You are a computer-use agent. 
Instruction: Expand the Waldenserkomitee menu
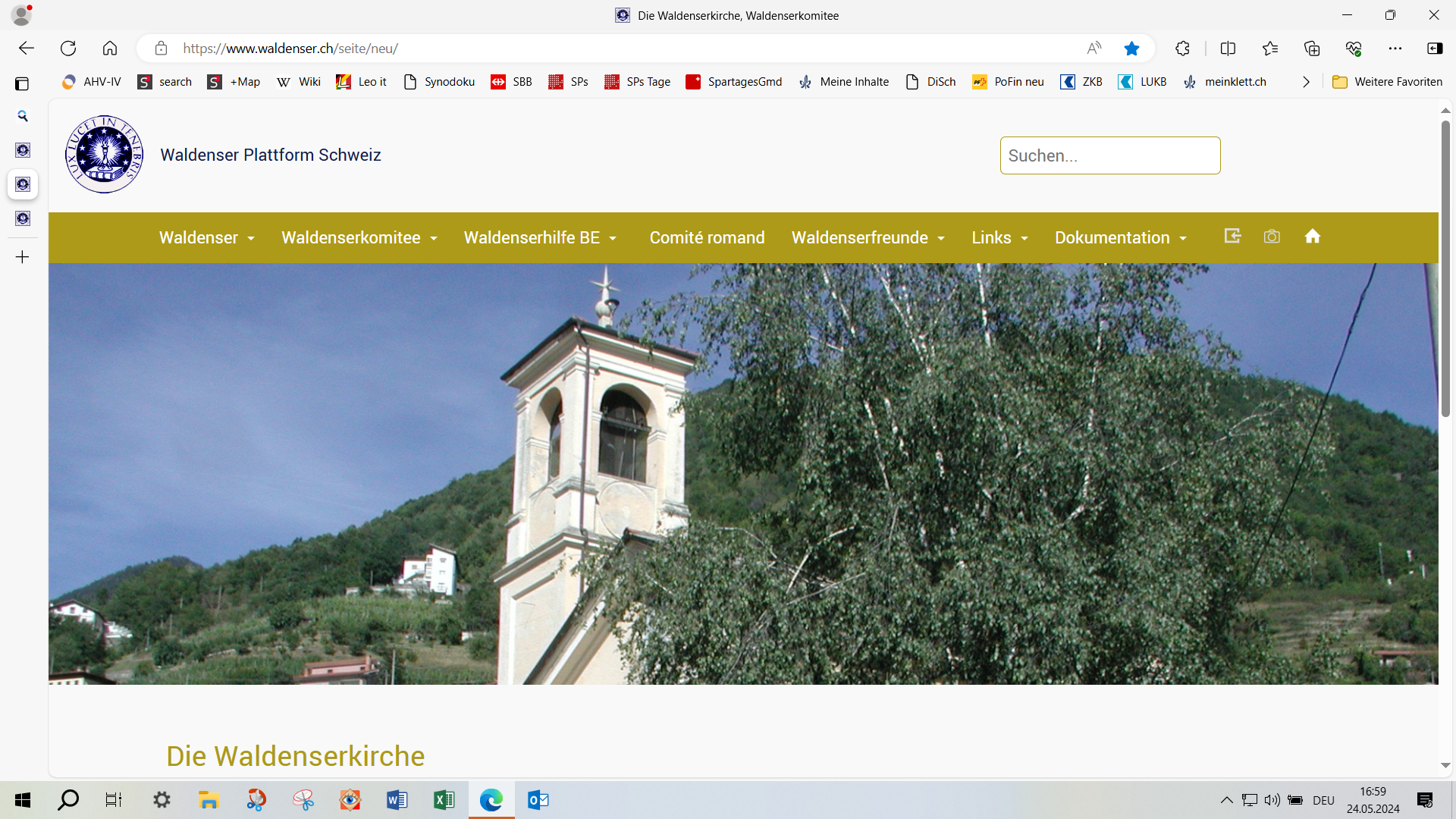[359, 238]
